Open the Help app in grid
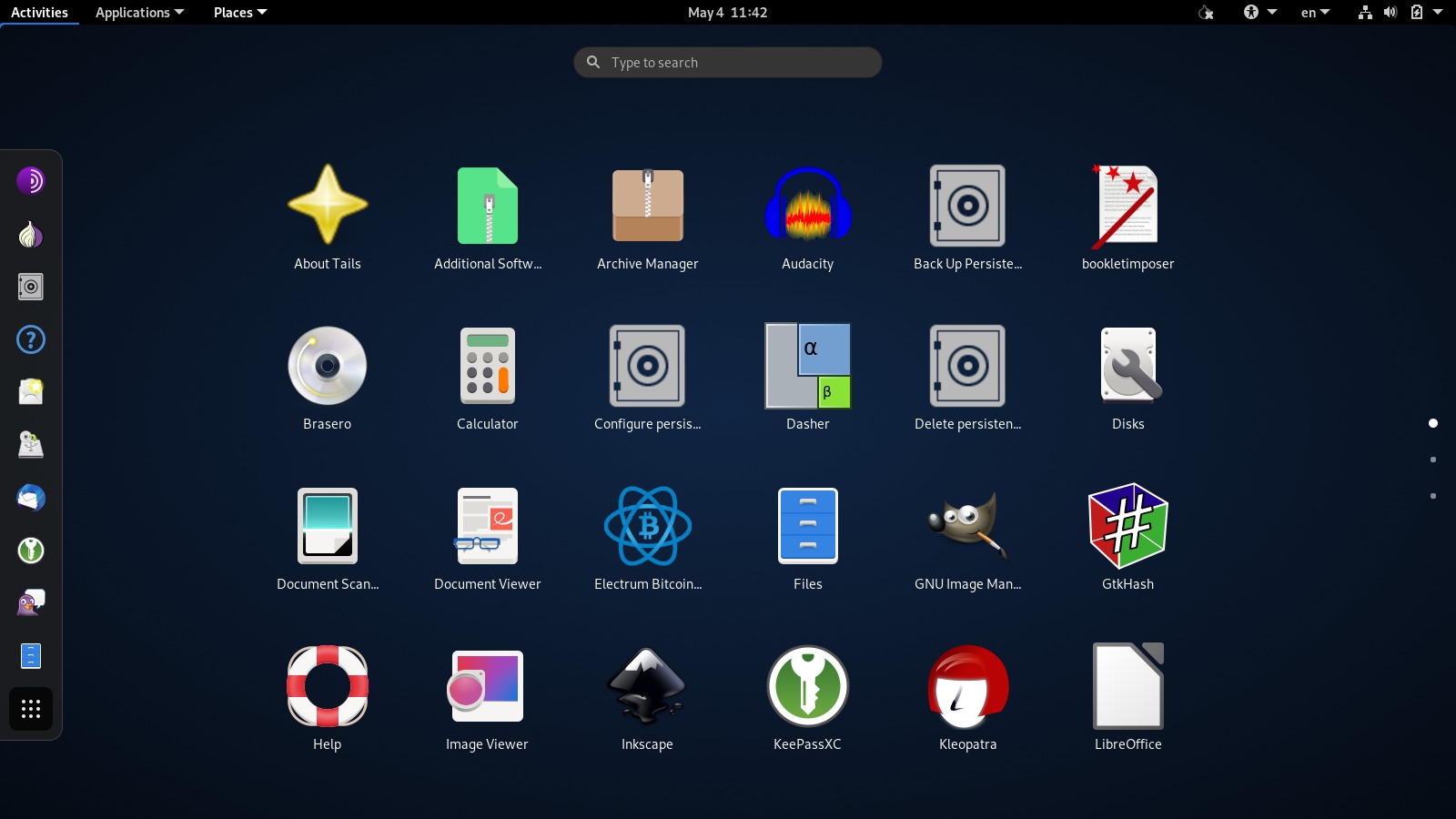This screenshot has width=1456, height=819. 328,699
